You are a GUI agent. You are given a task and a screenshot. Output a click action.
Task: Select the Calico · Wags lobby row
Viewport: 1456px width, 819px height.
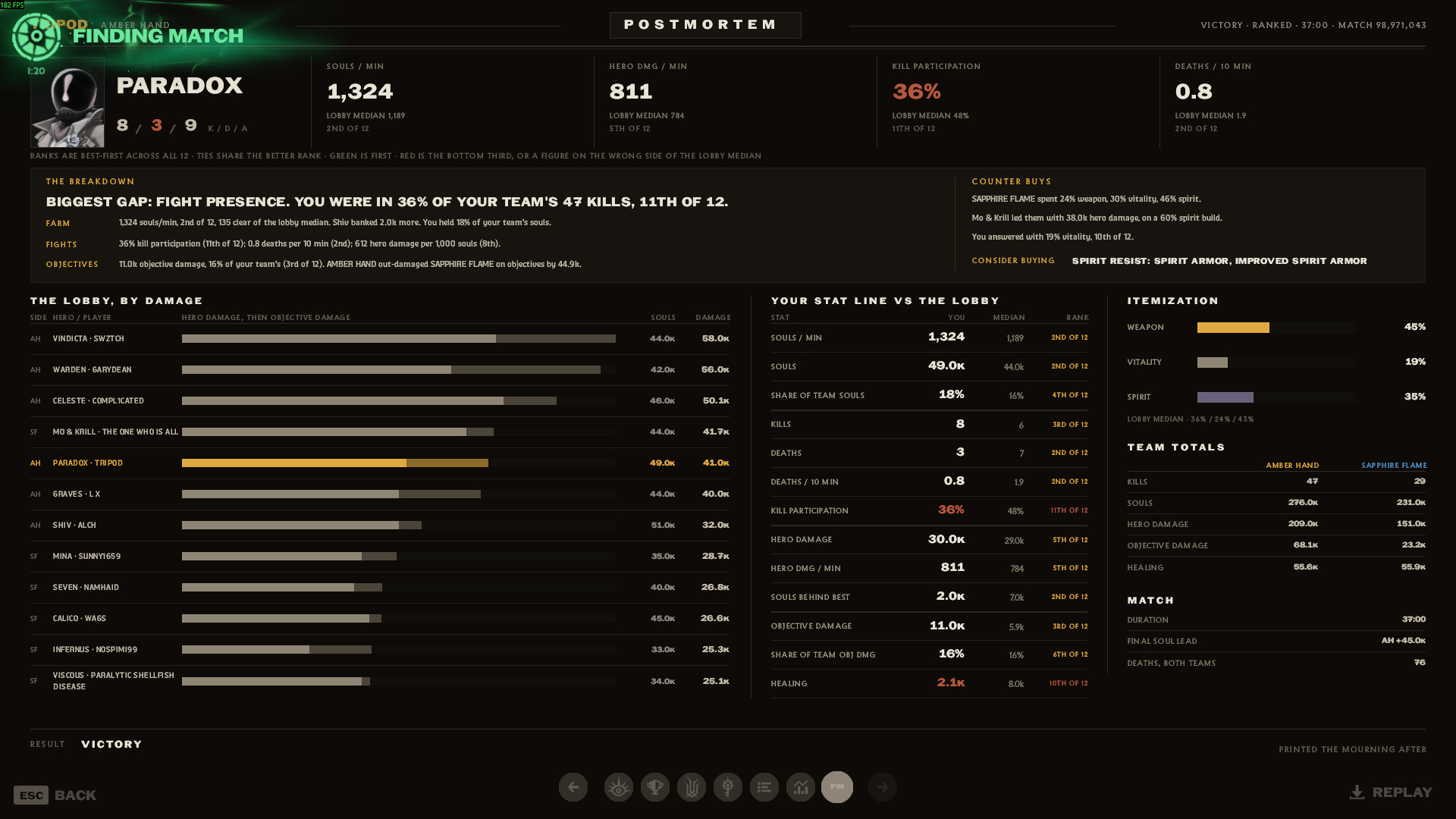point(380,619)
